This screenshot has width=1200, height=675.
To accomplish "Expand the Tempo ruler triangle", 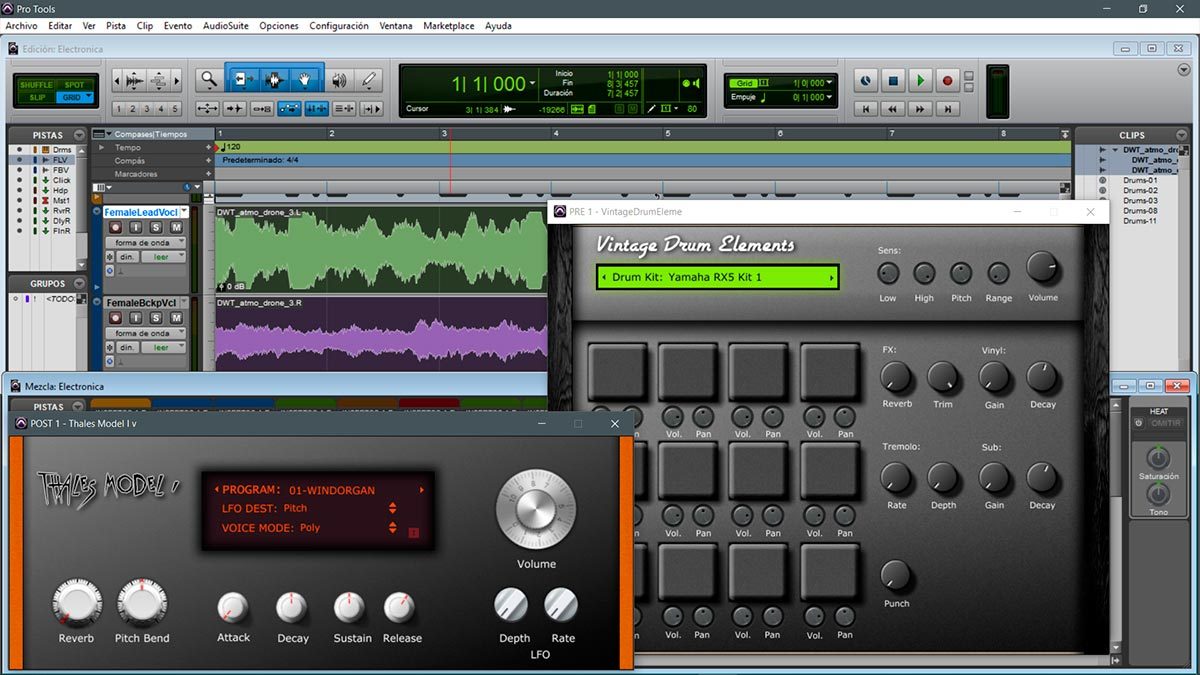I will point(100,147).
